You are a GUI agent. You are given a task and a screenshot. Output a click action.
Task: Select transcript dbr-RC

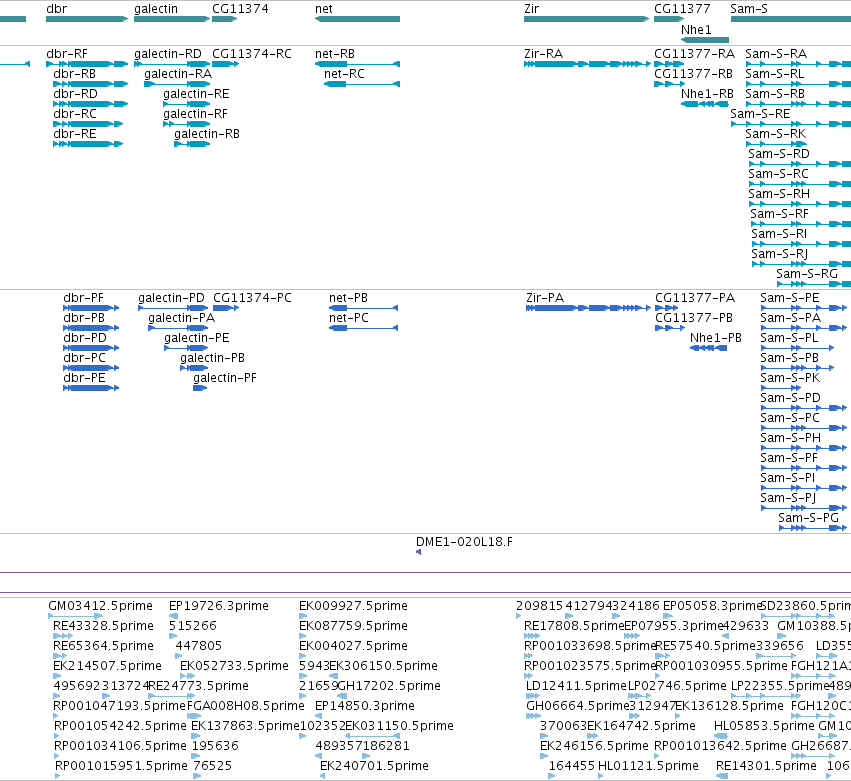(x=88, y=124)
